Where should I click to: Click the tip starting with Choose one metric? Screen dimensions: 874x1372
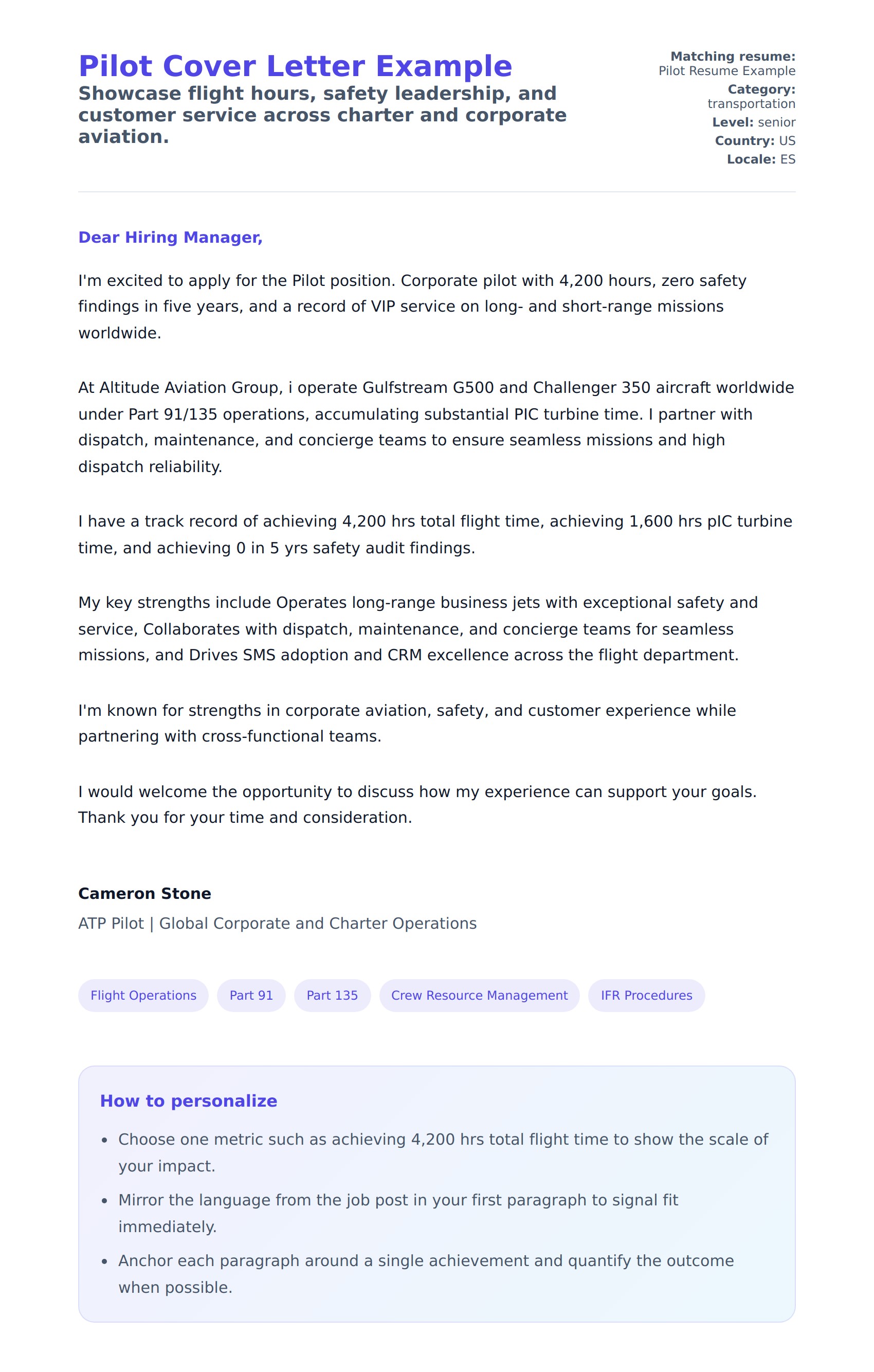(443, 1152)
